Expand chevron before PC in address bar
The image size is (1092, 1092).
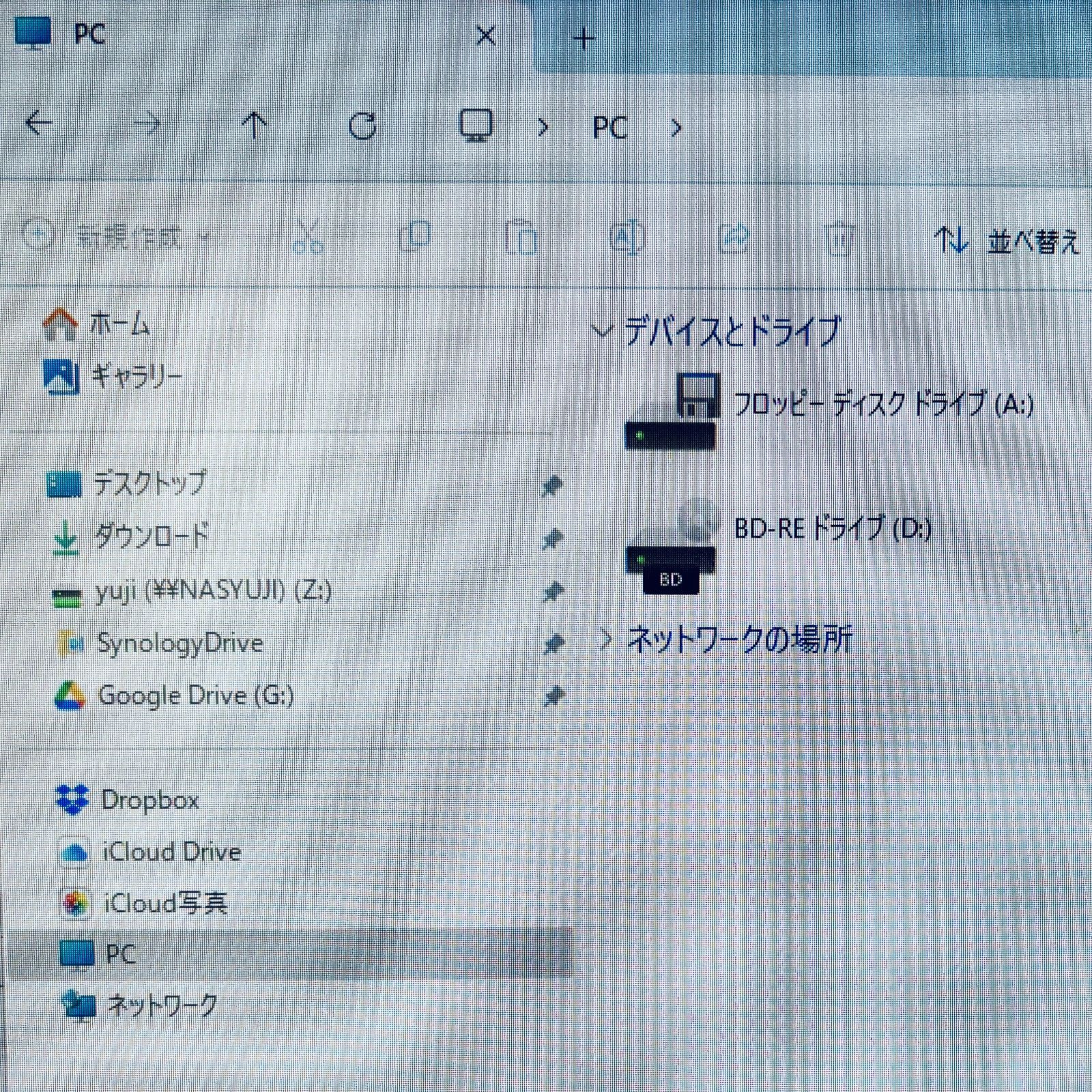pos(543,127)
